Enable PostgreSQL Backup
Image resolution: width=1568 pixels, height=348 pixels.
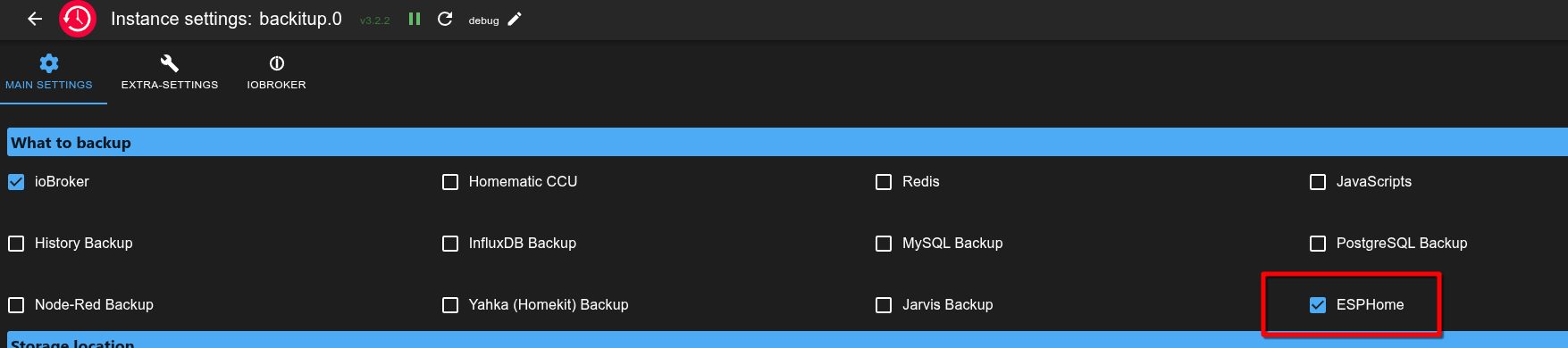[1318, 244]
